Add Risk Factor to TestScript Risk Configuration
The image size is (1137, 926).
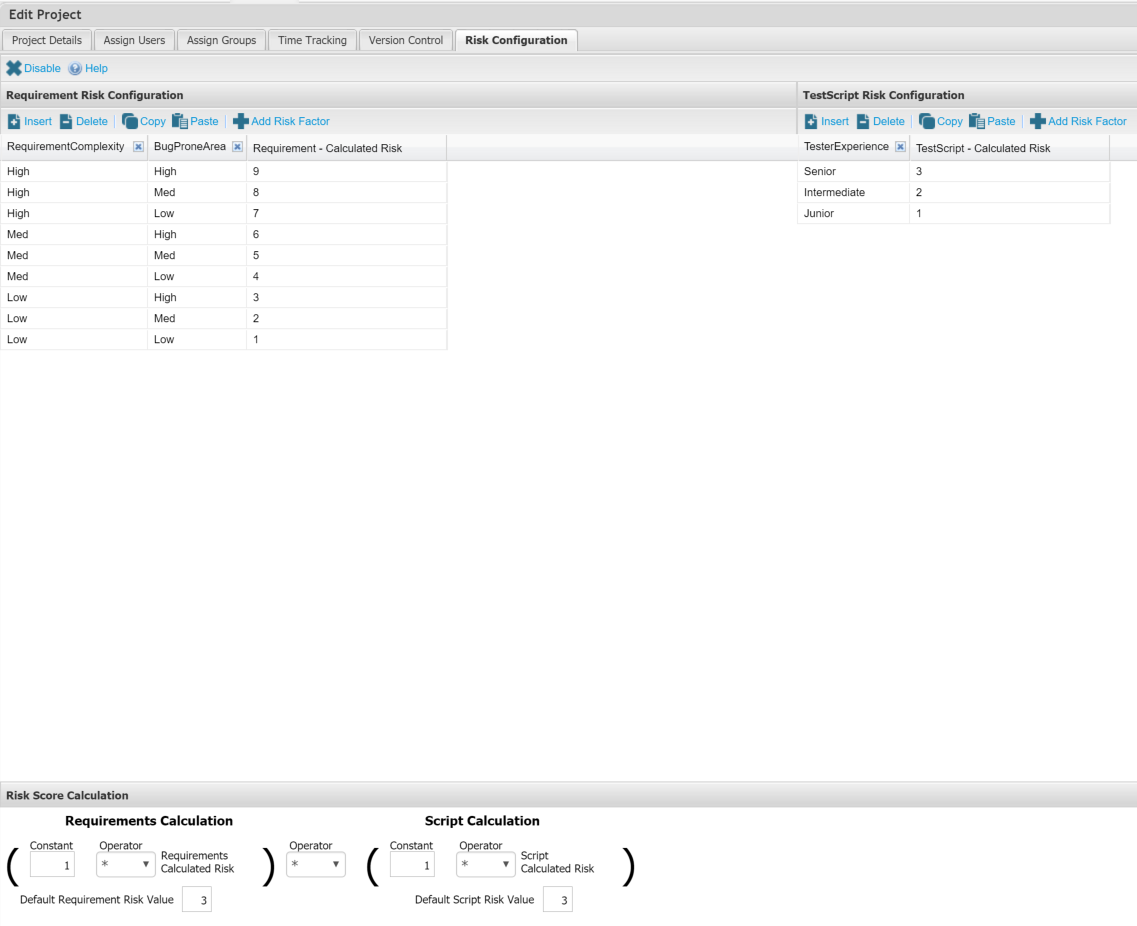1078,121
